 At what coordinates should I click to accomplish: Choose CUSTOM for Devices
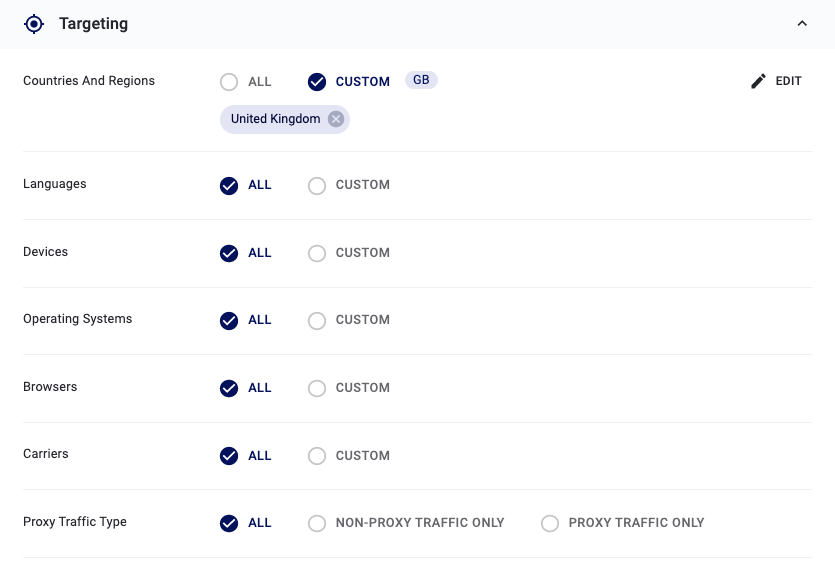(317, 253)
